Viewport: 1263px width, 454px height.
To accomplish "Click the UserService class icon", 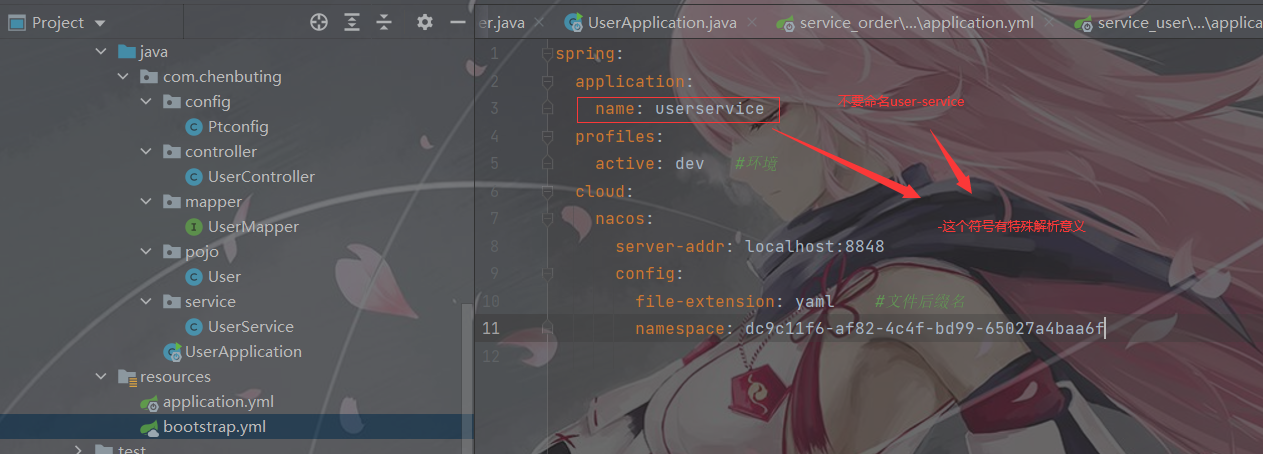I will point(194,327).
